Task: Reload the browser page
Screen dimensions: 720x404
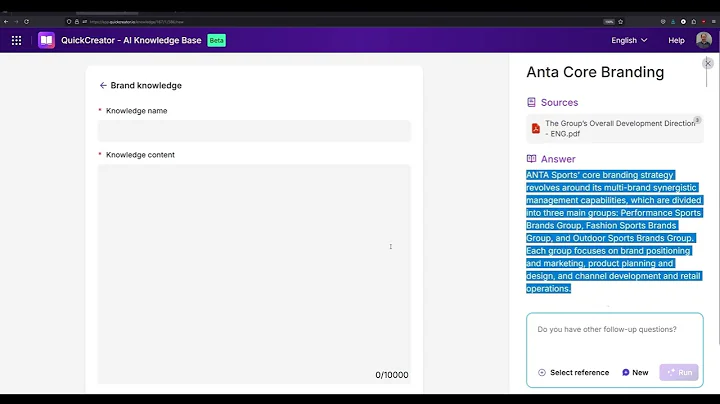Action: (26, 22)
